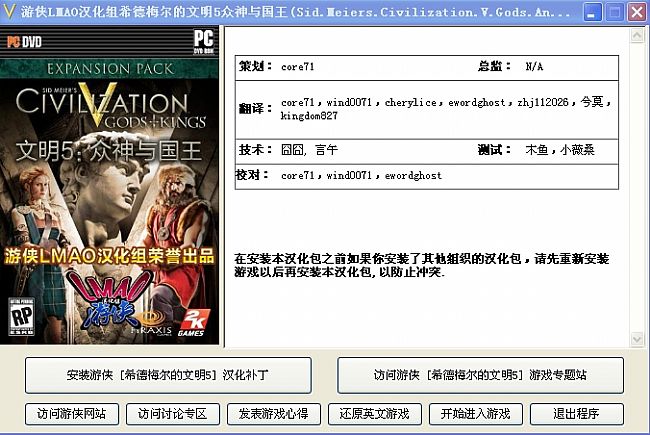
Task: Close the installer window
Action: pyautogui.click(x=637, y=12)
